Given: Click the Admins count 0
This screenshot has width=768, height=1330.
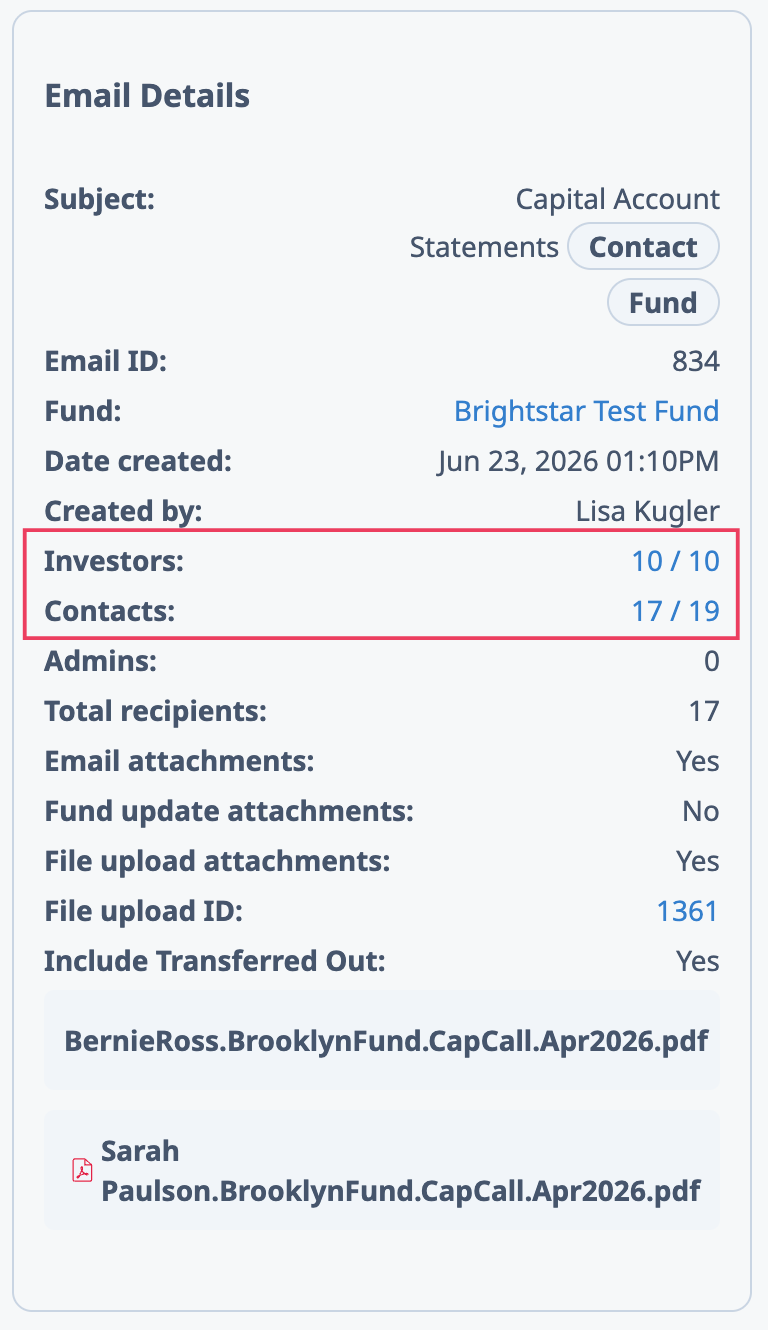Looking at the screenshot, I should [x=711, y=661].
